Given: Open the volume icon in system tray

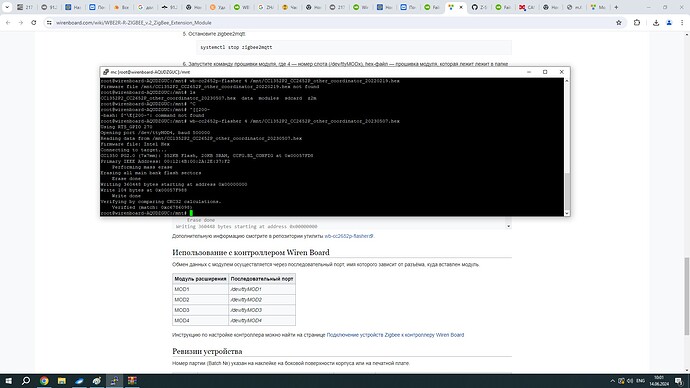Looking at the screenshot, I should pyautogui.click(x=630, y=381).
